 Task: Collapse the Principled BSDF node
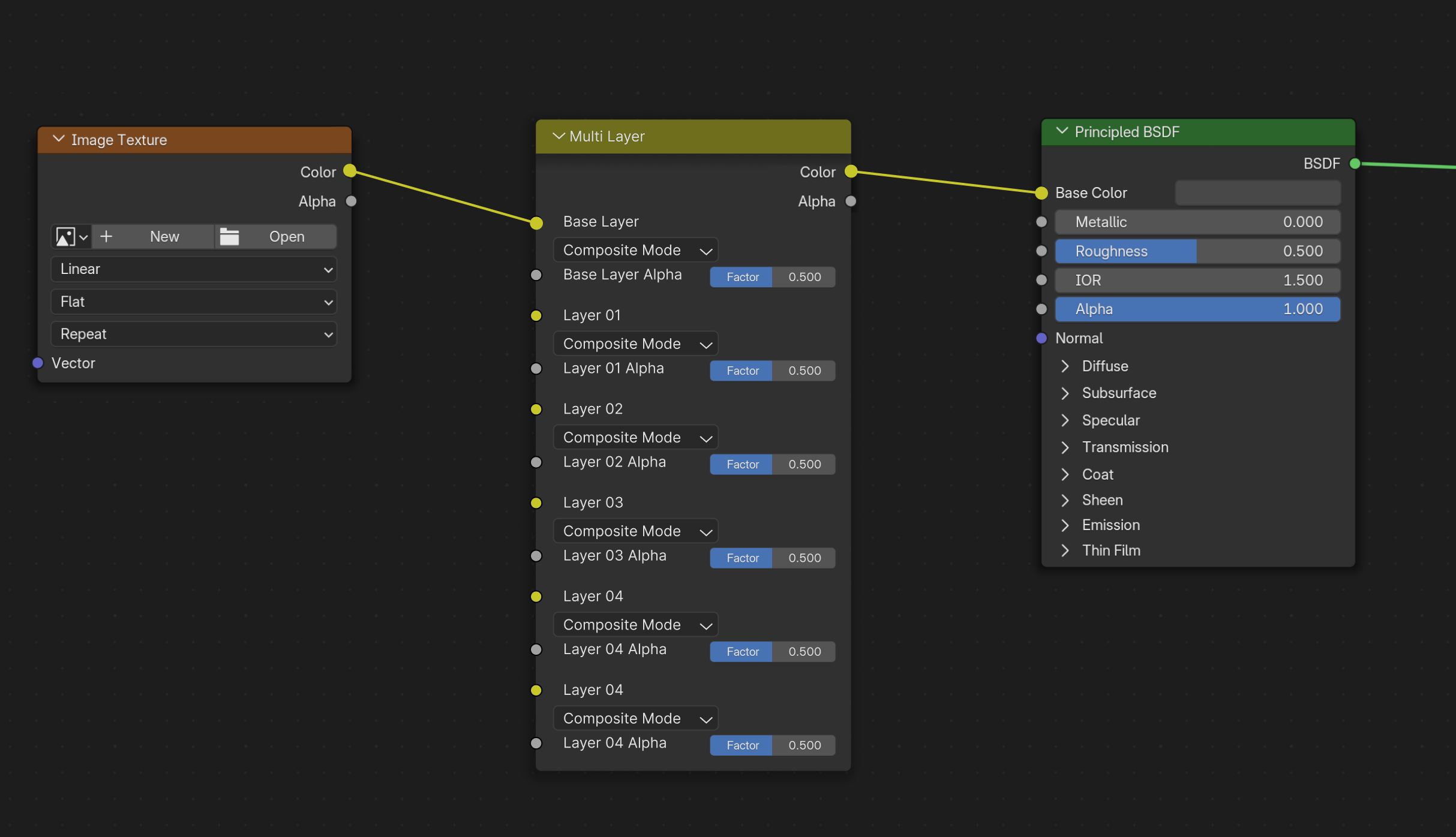point(1062,131)
